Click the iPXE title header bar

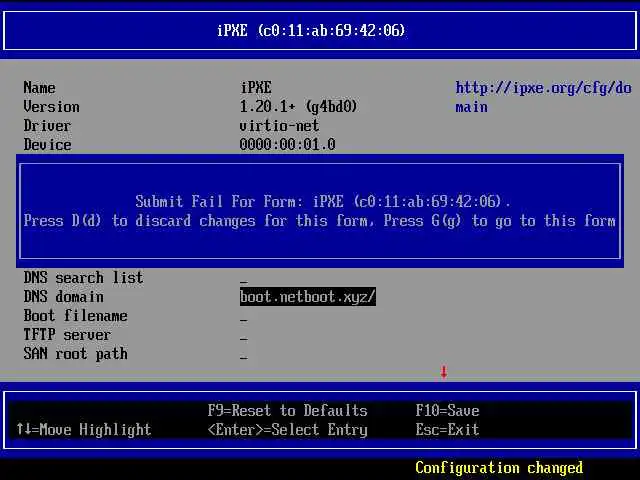(x=320, y=31)
